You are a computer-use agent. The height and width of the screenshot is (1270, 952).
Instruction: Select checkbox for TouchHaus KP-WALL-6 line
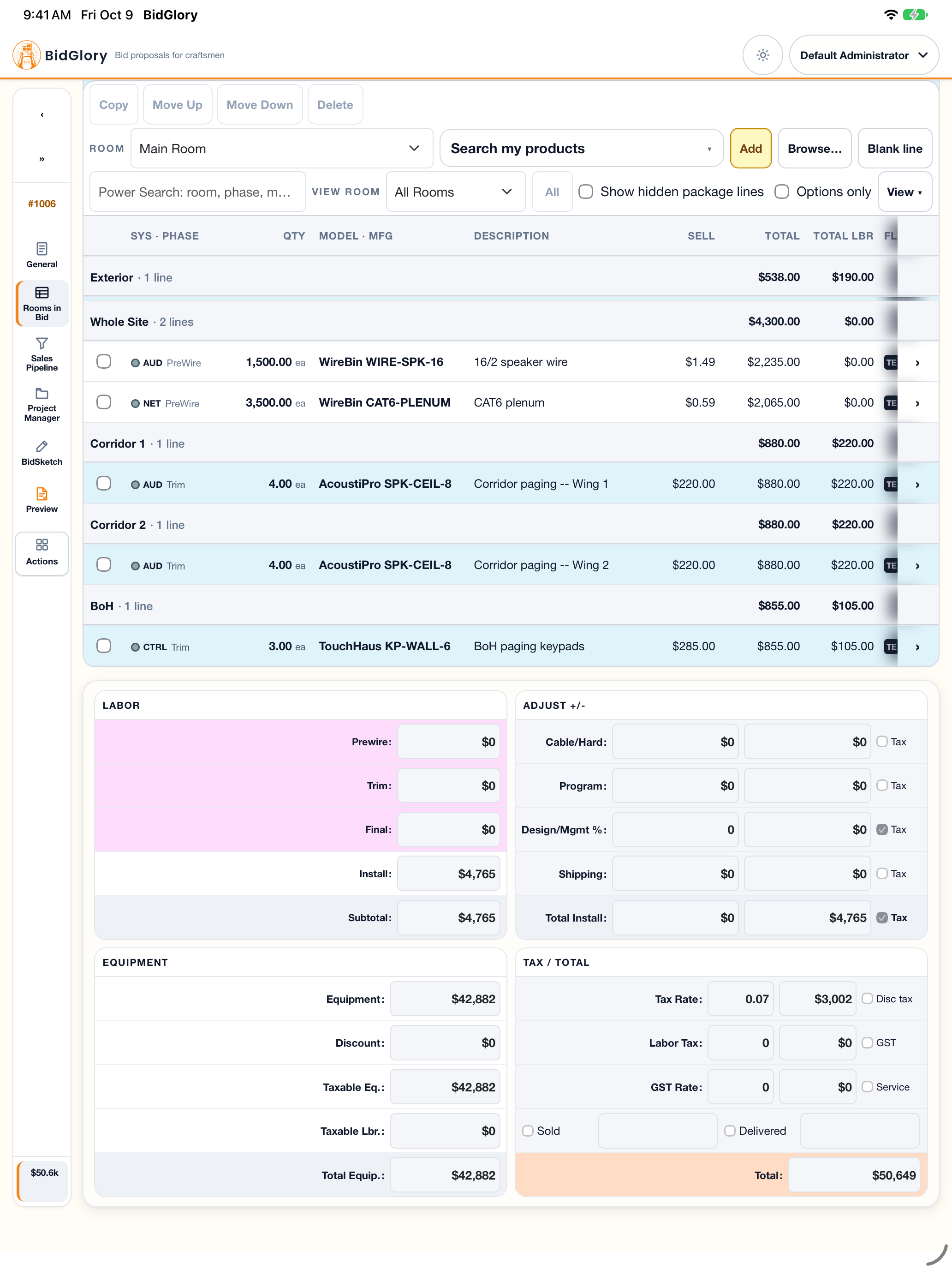(104, 646)
